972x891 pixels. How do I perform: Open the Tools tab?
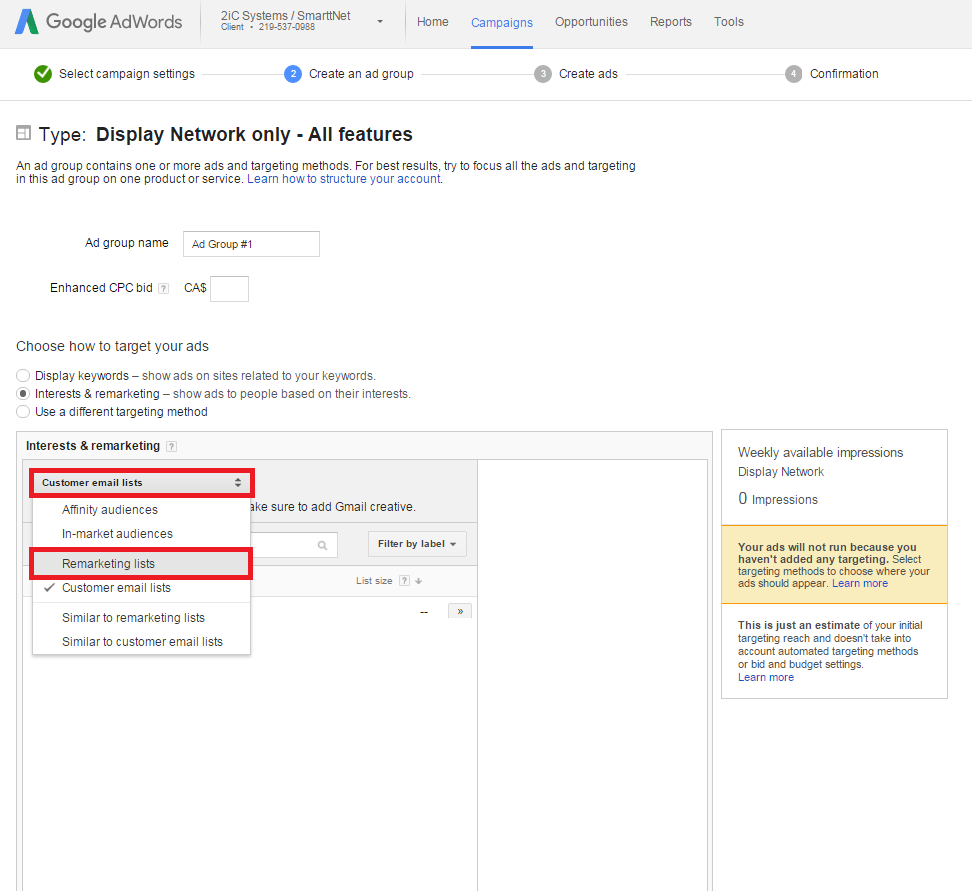(728, 22)
